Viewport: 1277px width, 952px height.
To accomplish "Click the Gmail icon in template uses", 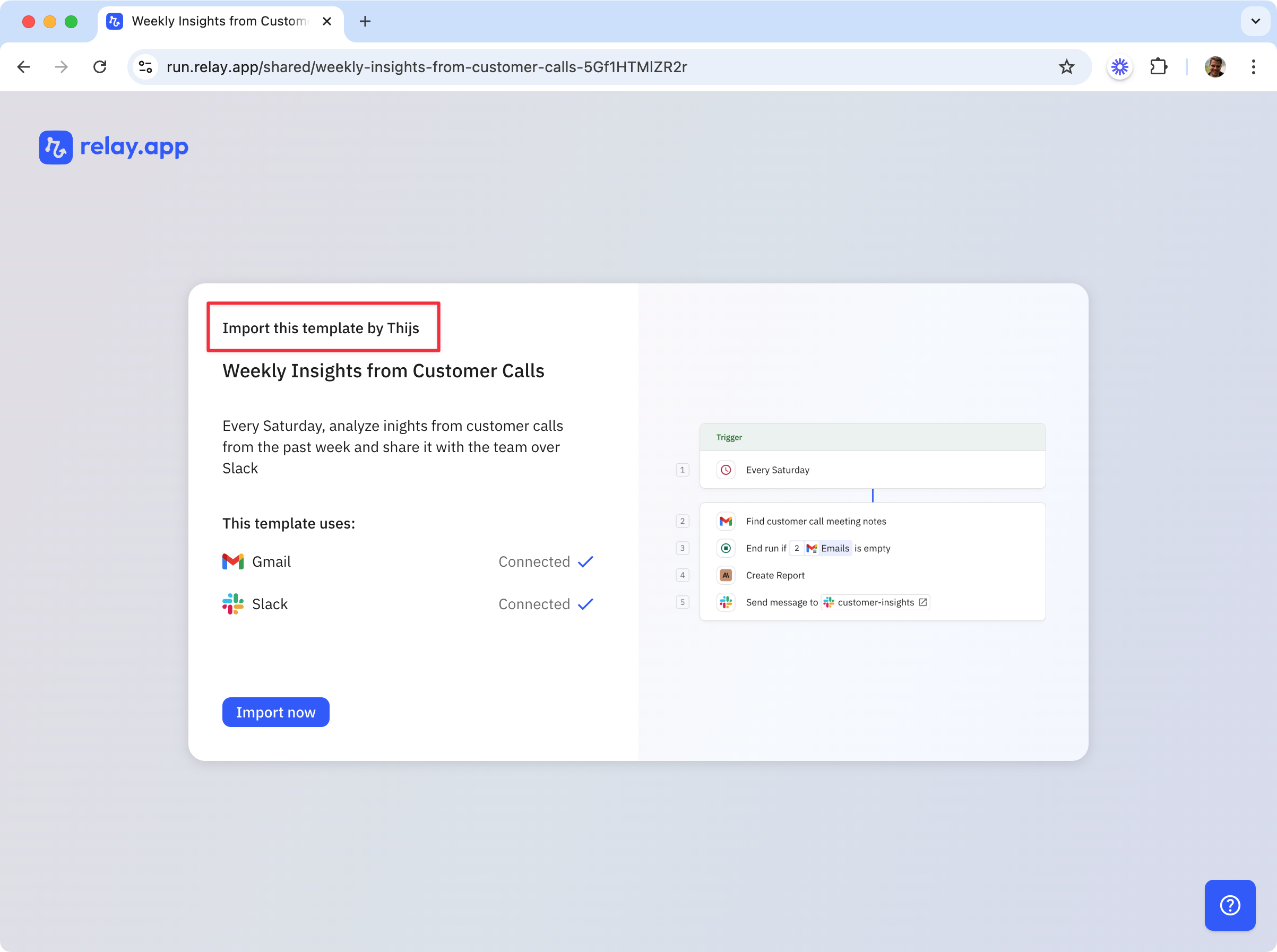I will point(233,561).
